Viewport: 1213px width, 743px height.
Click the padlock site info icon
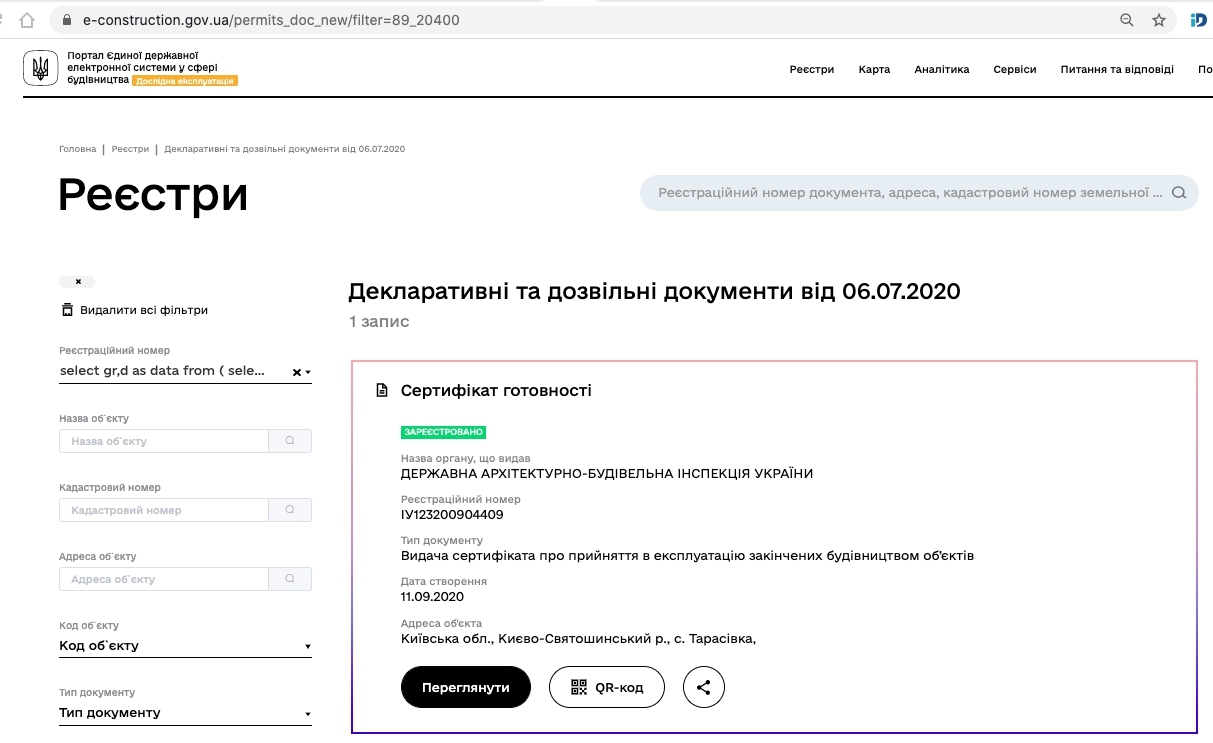click(x=67, y=20)
